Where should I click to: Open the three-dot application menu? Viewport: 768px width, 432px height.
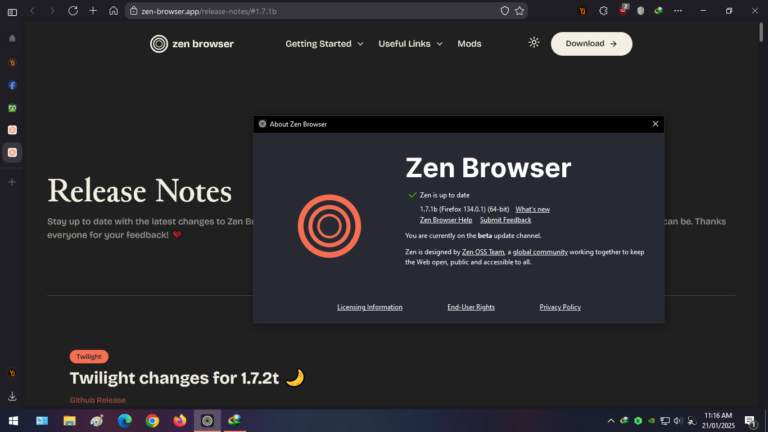pyautogui.click(x=678, y=11)
